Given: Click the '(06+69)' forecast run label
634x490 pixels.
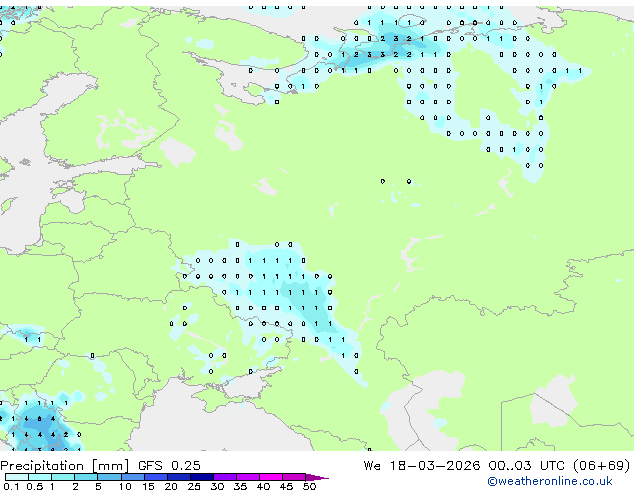Looking at the screenshot, I should point(602,465).
